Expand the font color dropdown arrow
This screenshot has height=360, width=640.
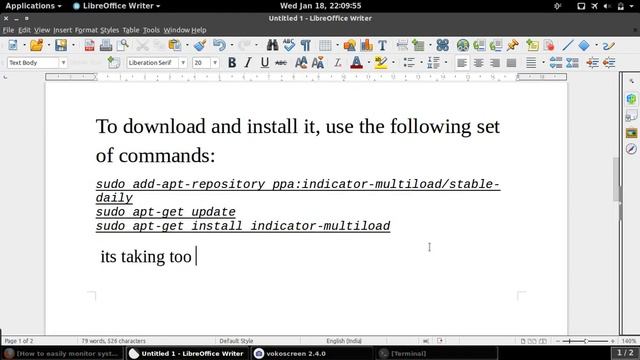[x=369, y=62]
